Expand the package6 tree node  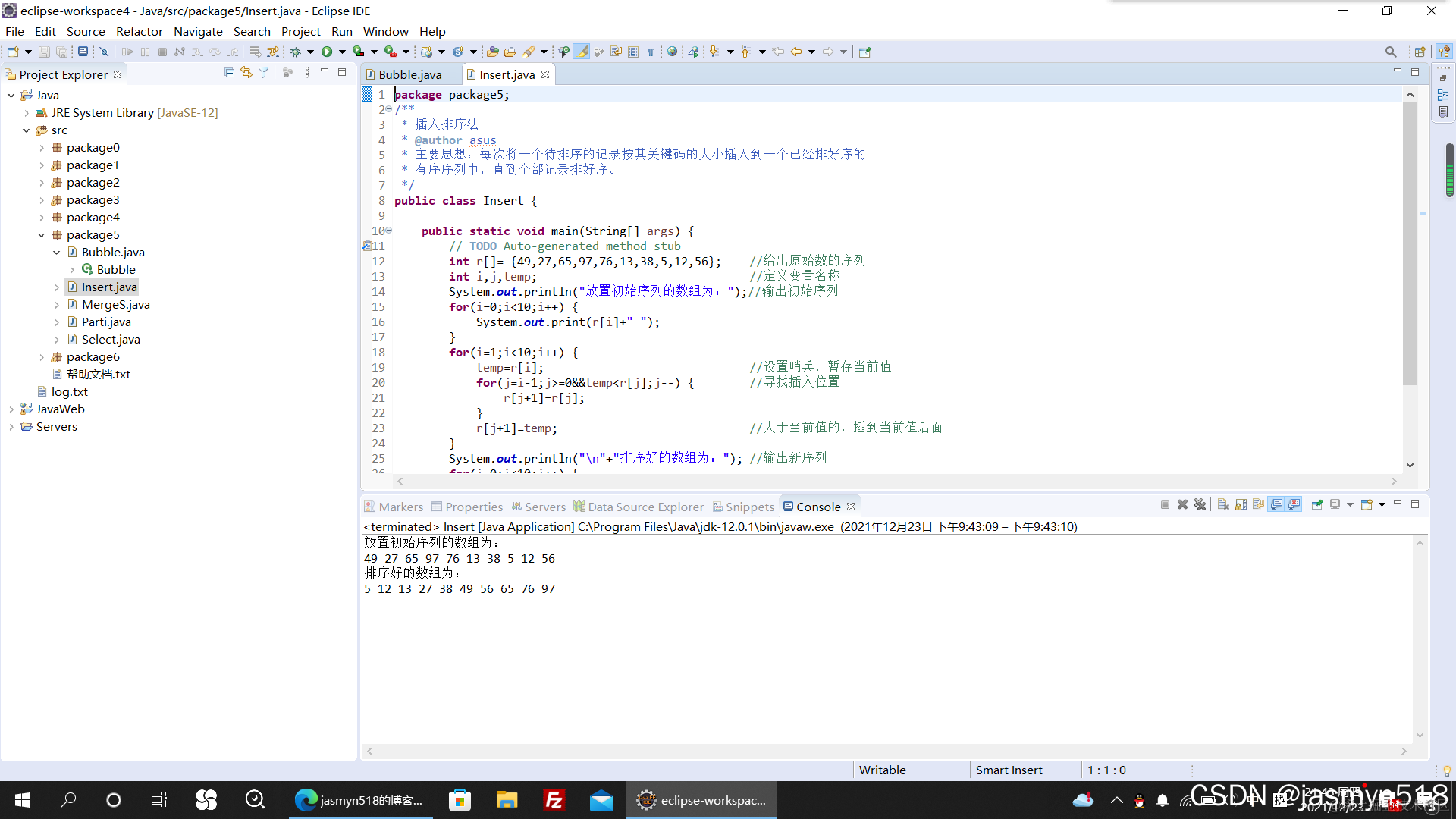tap(42, 357)
